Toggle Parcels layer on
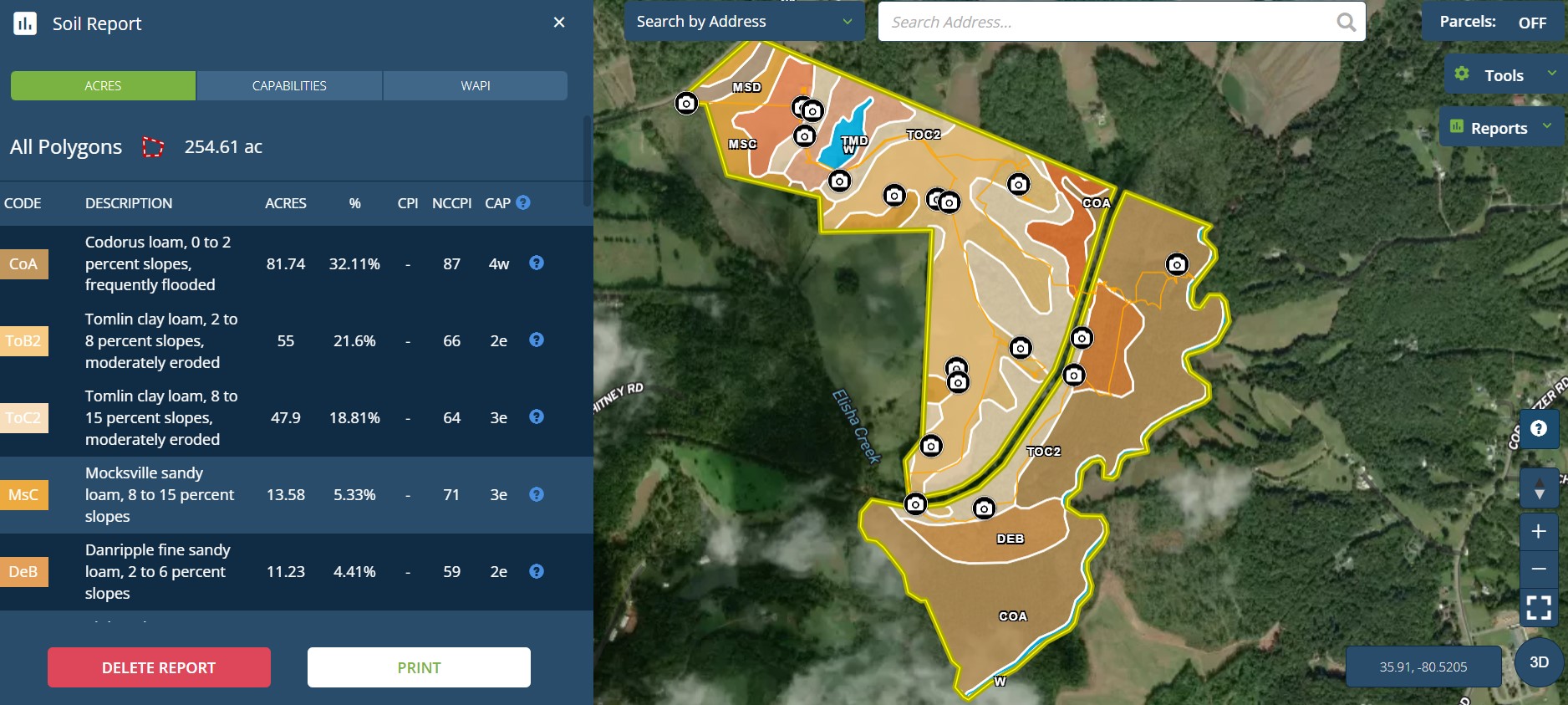Viewport: 1568px width, 705px height. (x=1531, y=23)
